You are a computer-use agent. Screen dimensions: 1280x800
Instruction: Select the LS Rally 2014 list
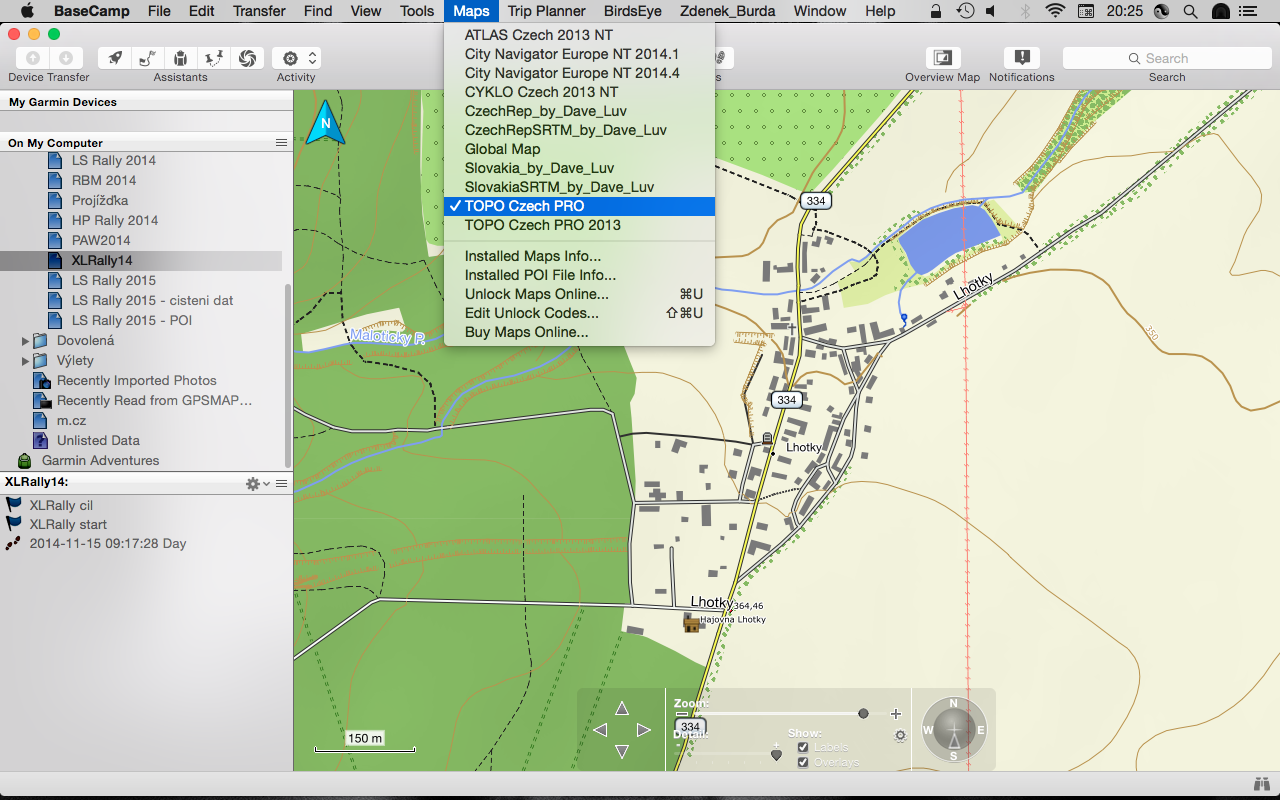[114, 160]
